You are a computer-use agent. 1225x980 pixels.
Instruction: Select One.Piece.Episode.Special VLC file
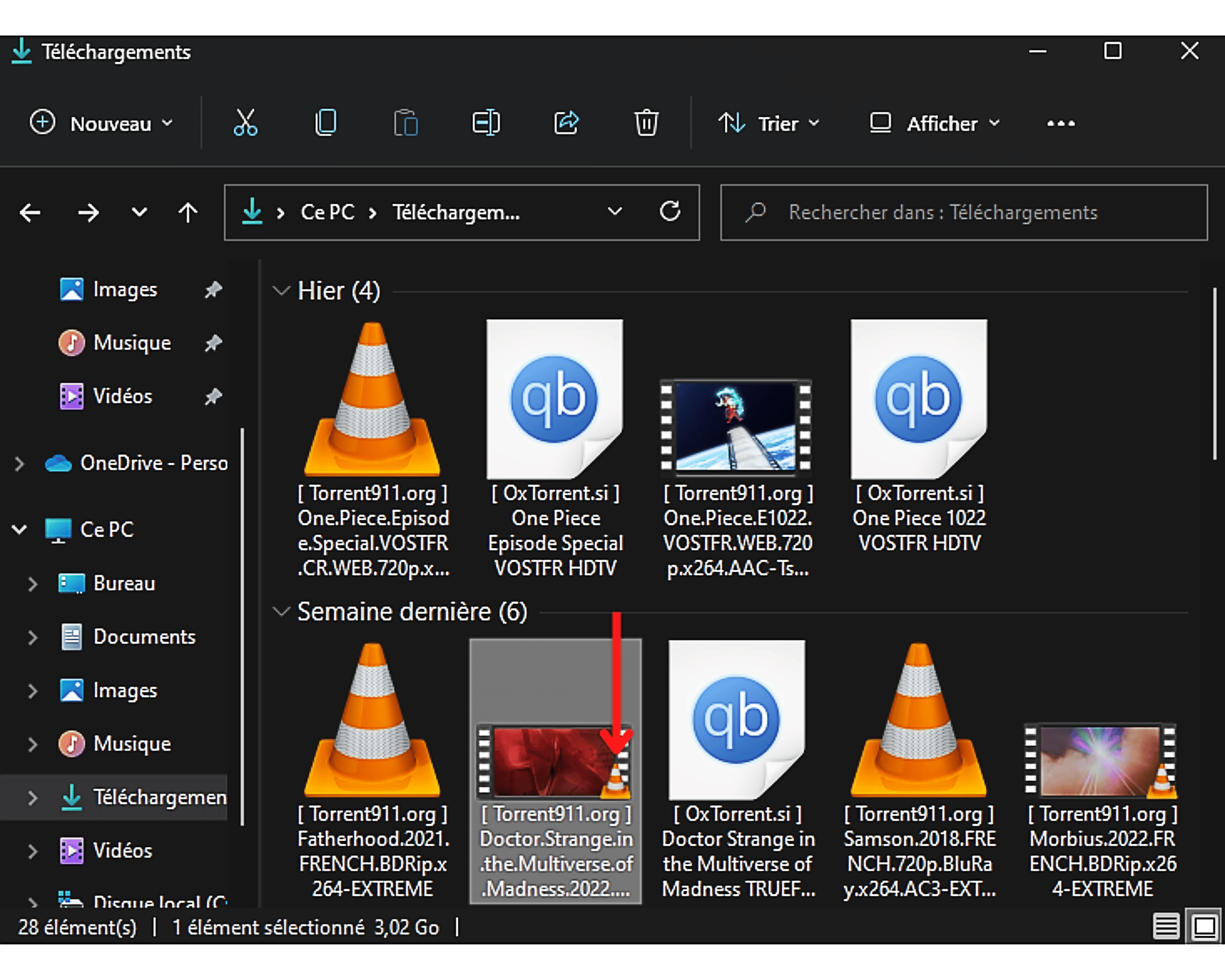coord(372,449)
